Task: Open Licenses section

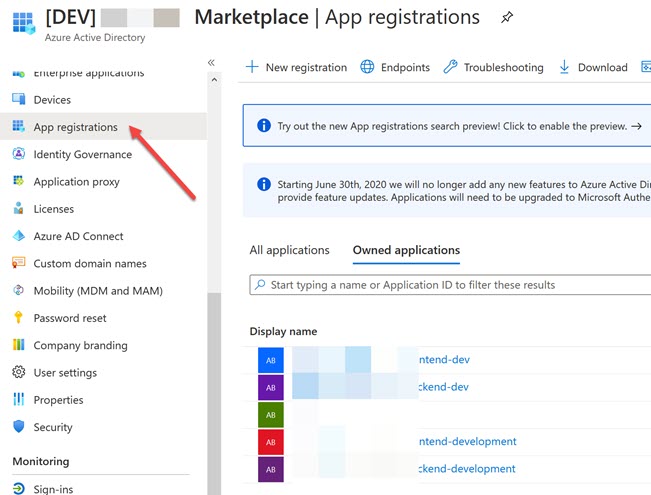Action: tap(54, 209)
